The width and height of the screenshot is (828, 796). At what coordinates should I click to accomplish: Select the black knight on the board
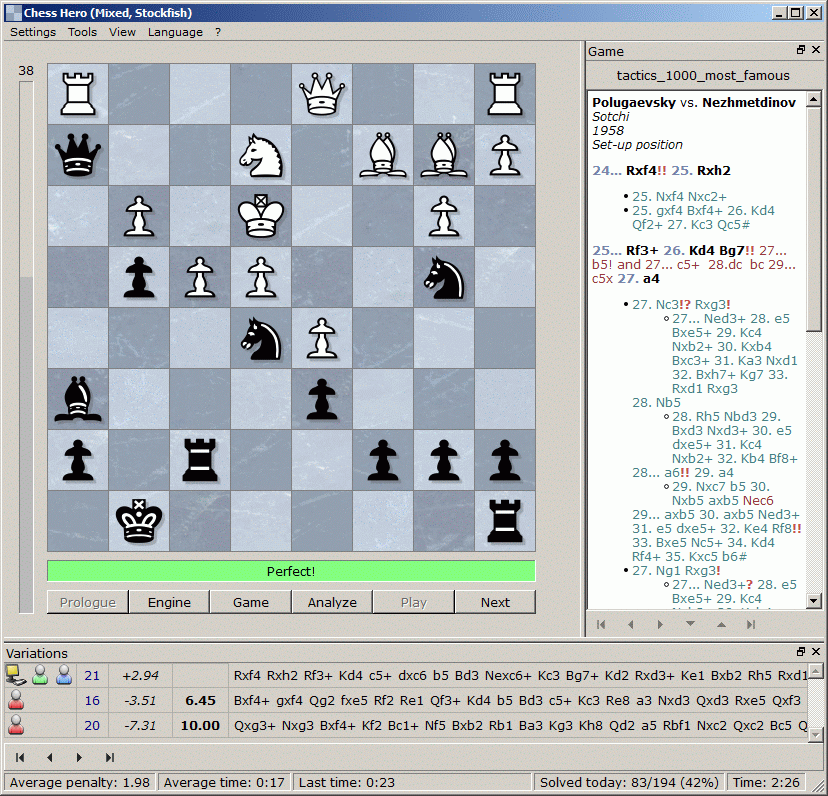coord(443,278)
